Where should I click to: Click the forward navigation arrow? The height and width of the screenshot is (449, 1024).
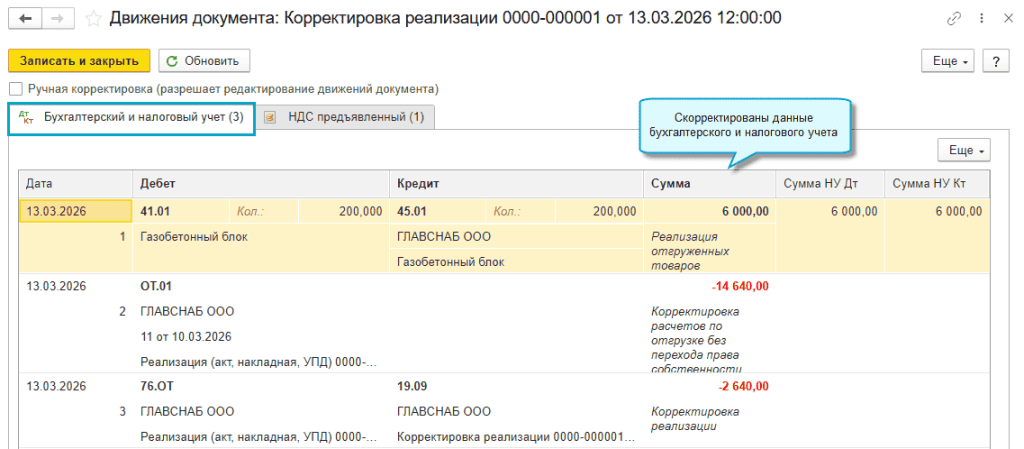58,18
